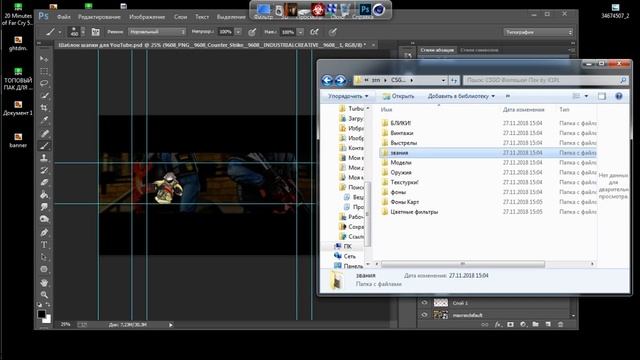Select the Rectangular Marquee tool
Viewport: 640px width, 360px height.
click(44, 71)
